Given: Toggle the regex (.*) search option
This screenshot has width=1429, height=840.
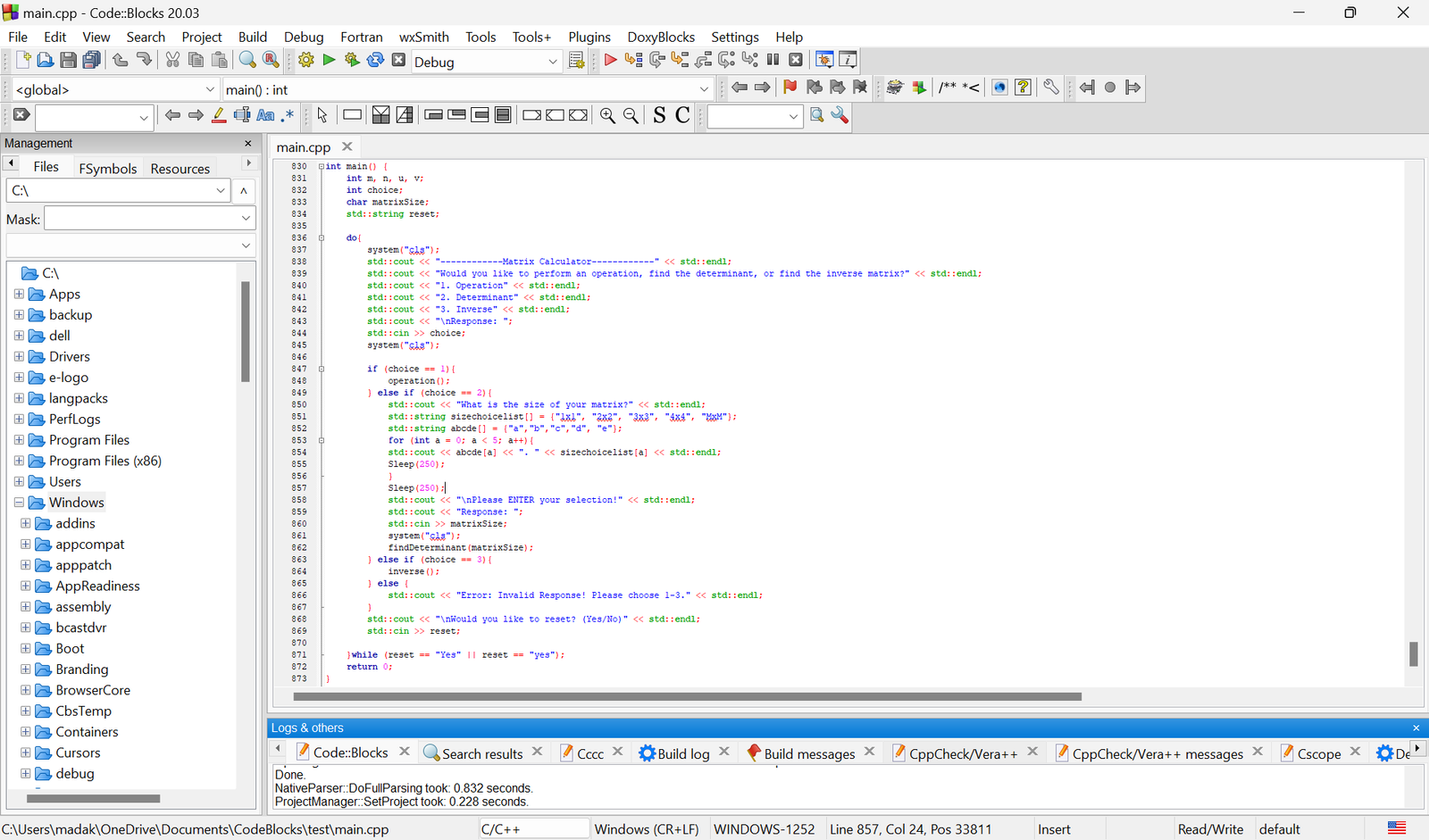Looking at the screenshot, I should (288, 115).
